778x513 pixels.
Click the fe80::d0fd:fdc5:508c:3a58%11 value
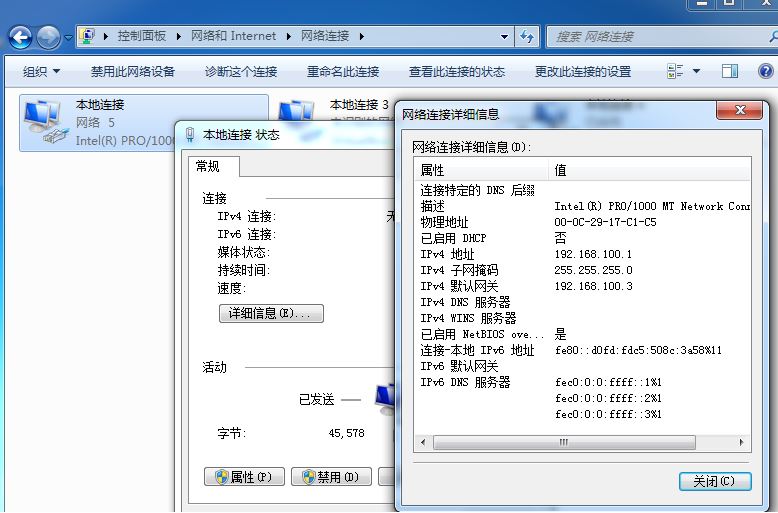638,350
